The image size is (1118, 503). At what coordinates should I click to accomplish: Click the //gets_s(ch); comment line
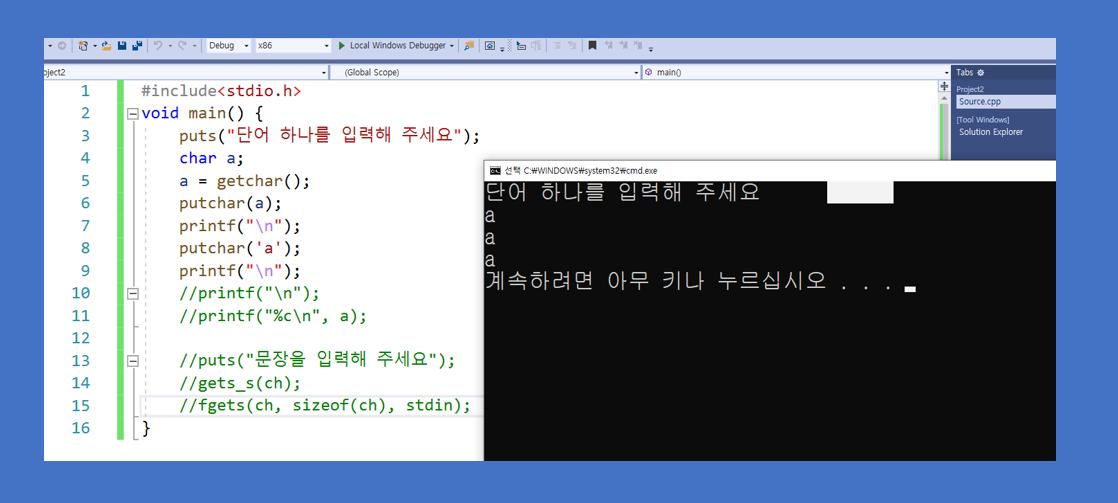[x=240, y=383]
